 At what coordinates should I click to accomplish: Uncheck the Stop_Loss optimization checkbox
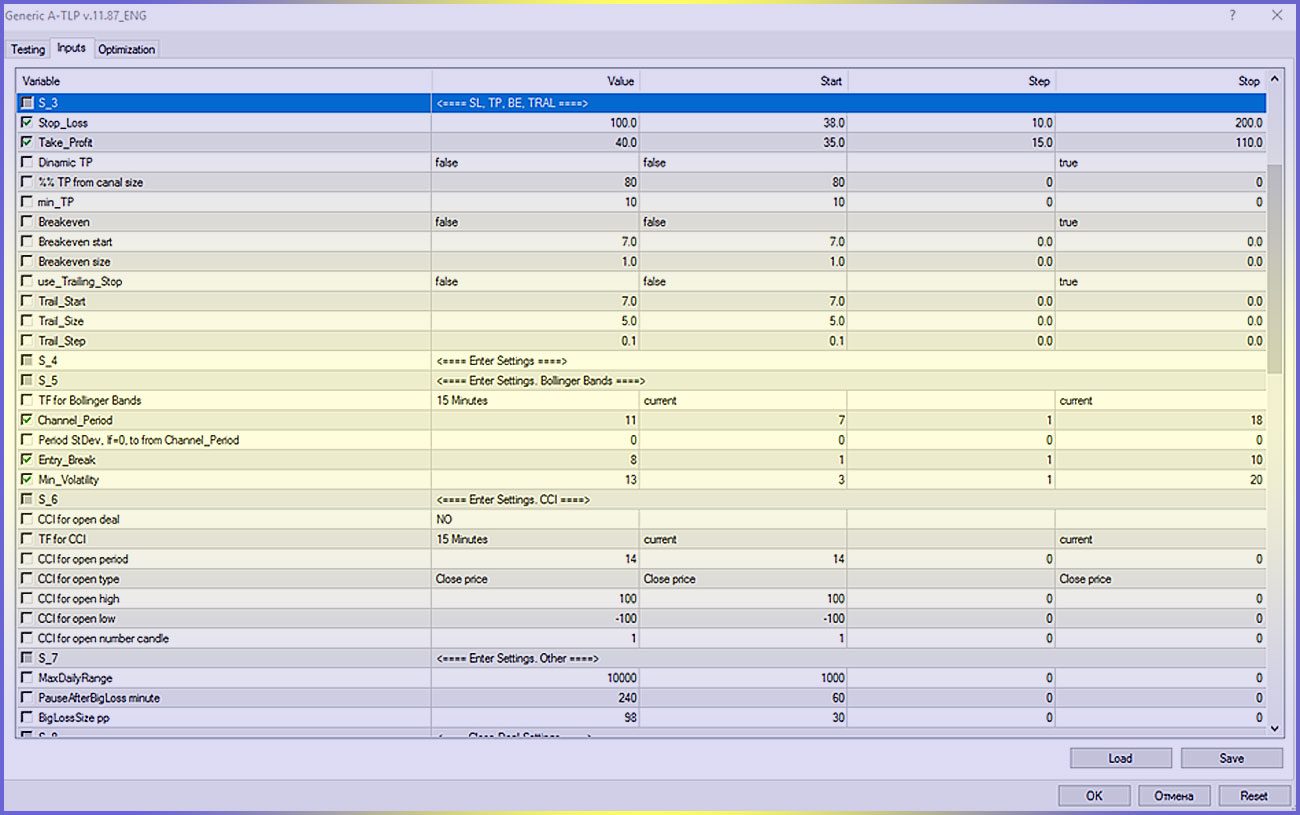[x=27, y=123]
